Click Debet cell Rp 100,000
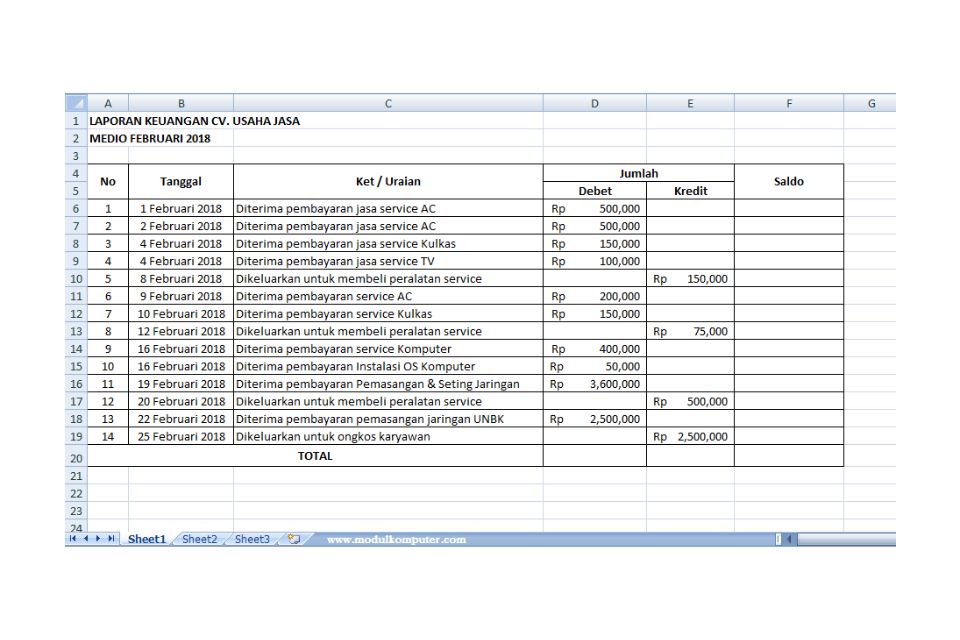Screen dimensions: 960x640 click(594, 261)
